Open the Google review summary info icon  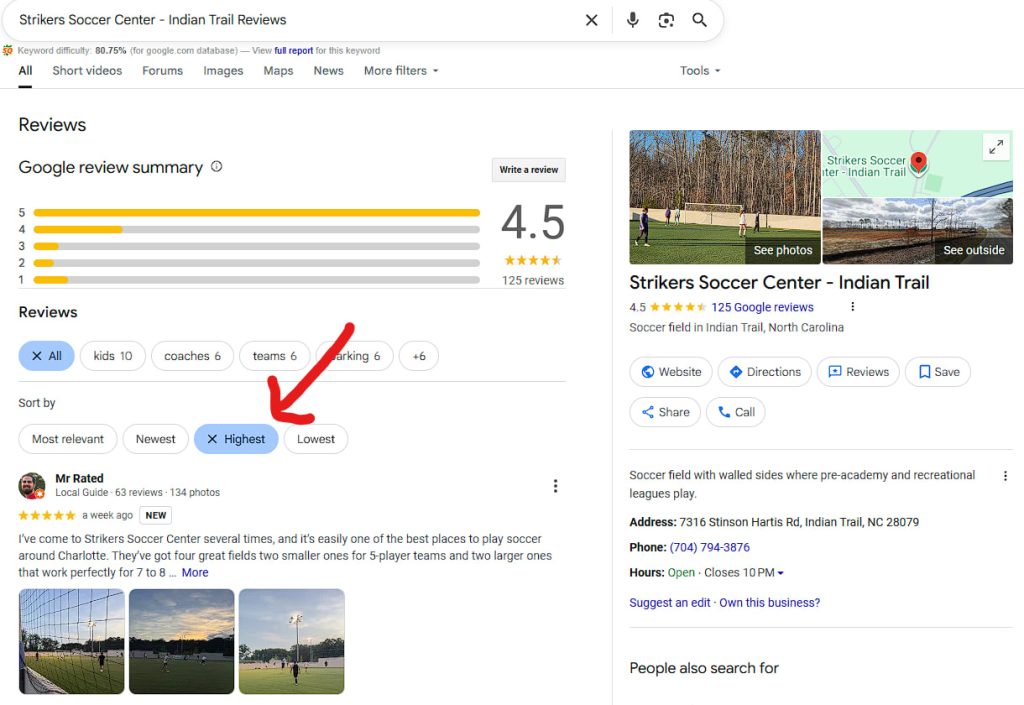[216, 166]
